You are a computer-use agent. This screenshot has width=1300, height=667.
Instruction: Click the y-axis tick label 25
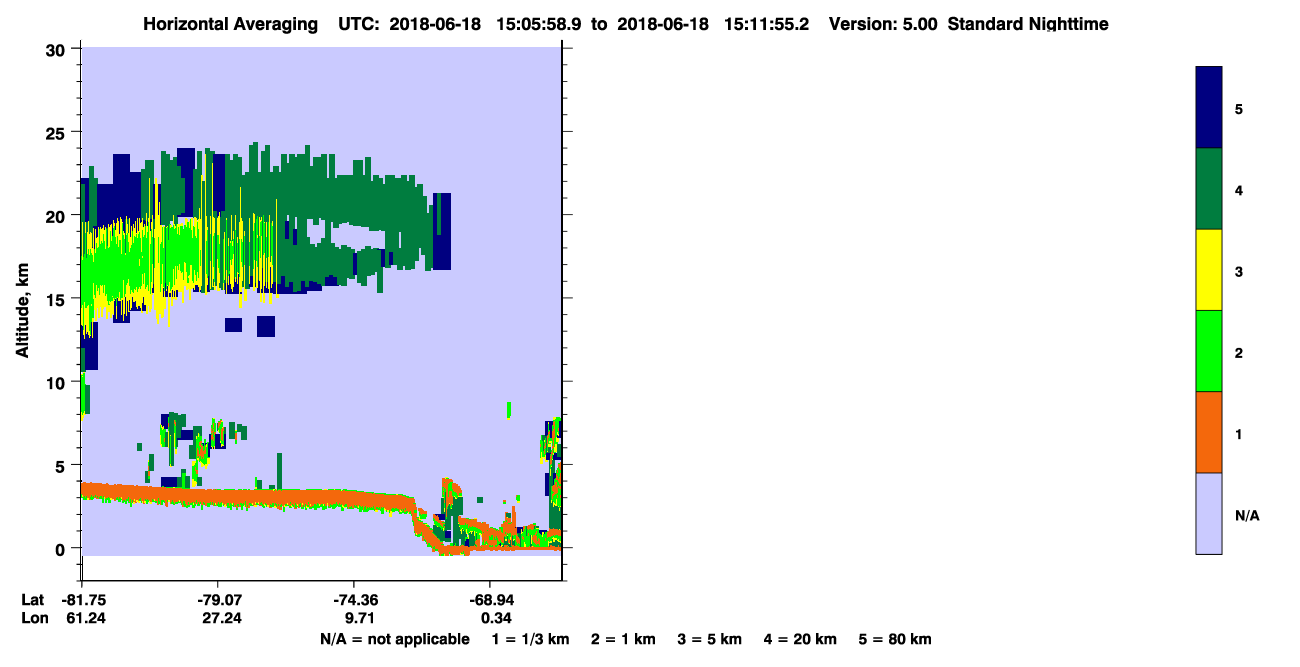(57, 133)
